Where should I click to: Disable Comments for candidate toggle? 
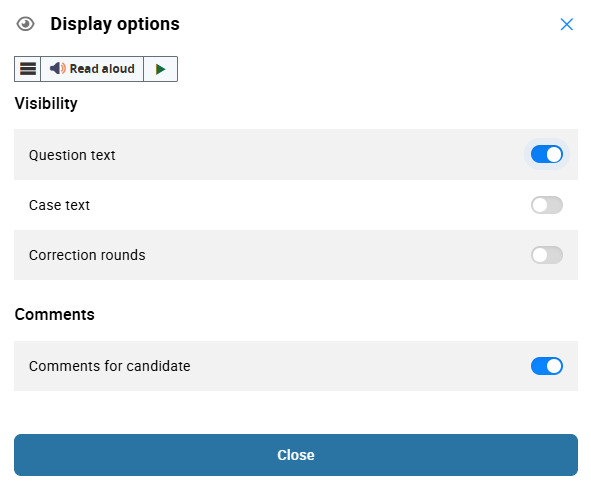pos(547,366)
